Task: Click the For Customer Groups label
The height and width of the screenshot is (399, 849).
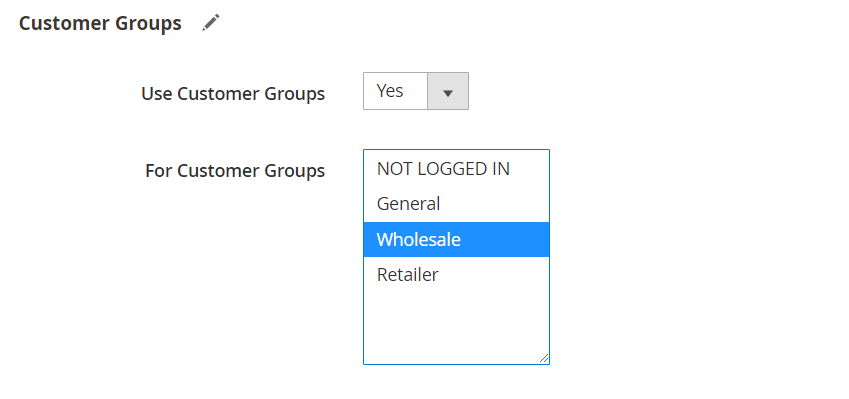Action: coord(235,171)
